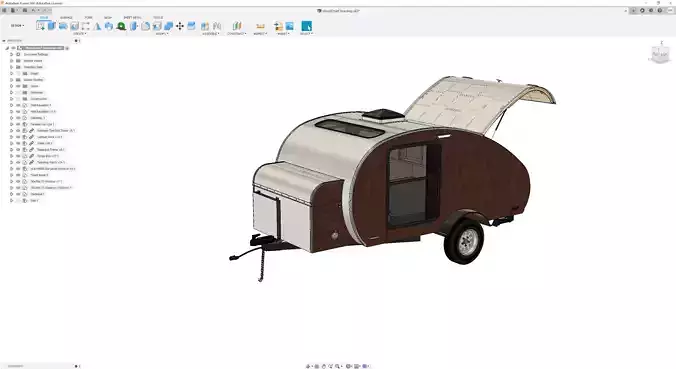The width and height of the screenshot is (676, 369).
Task: Open the SELECT dropdown menu
Action: pyautogui.click(x=307, y=34)
